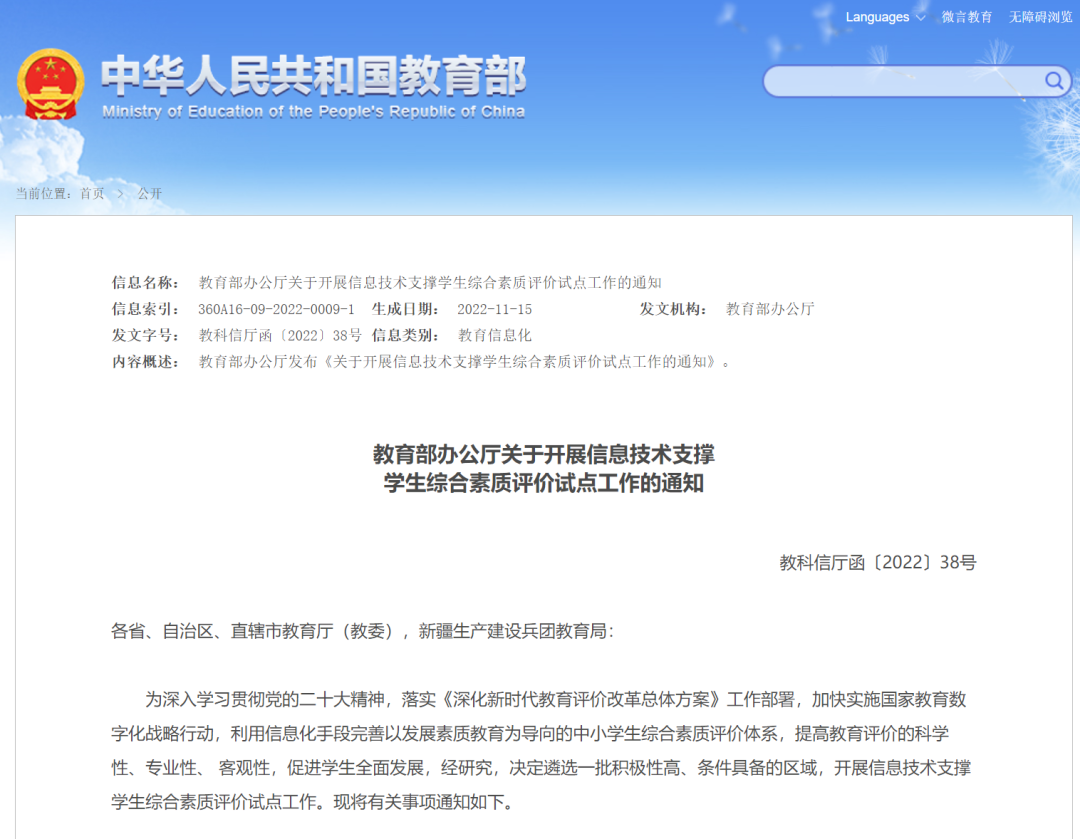Screen dimensions: 1080x839
Task: Open the 公开 breadcrumb section
Action: tap(151, 194)
